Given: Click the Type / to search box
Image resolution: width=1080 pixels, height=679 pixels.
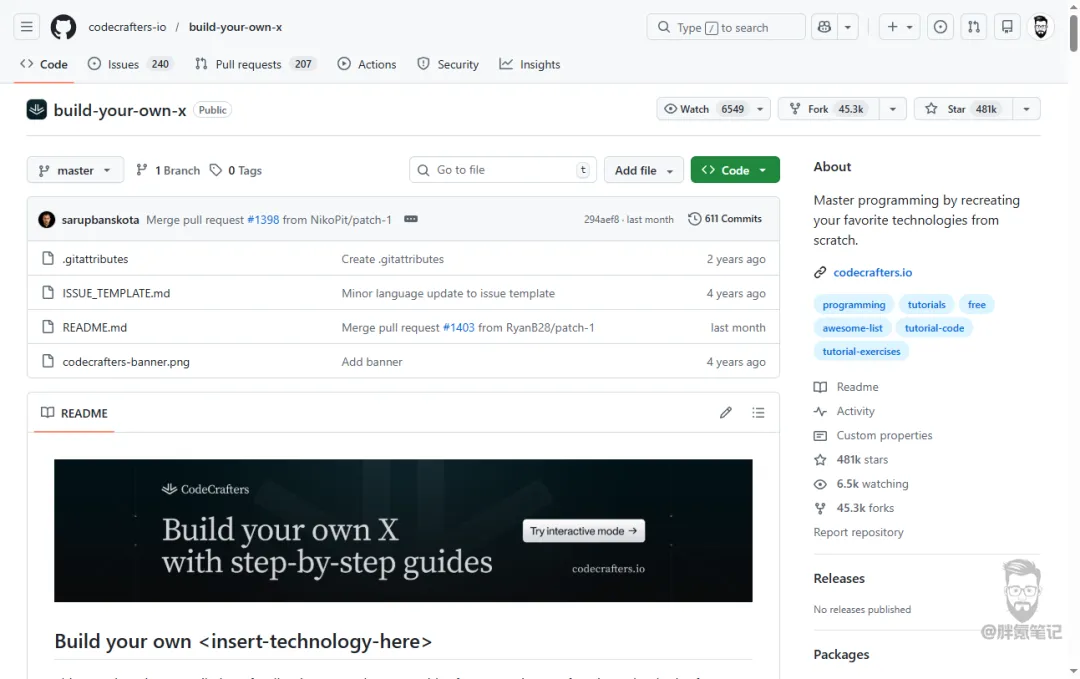Looking at the screenshot, I should pos(726,27).
